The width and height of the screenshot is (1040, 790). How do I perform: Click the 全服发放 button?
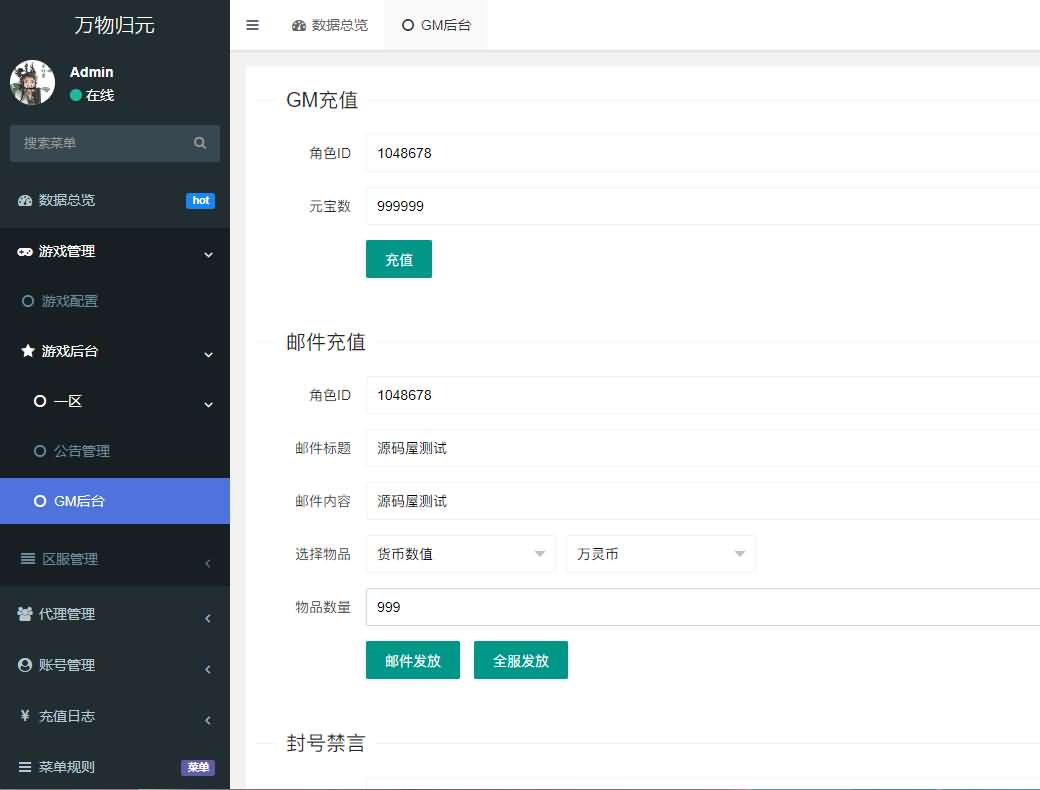coord(521,660)
